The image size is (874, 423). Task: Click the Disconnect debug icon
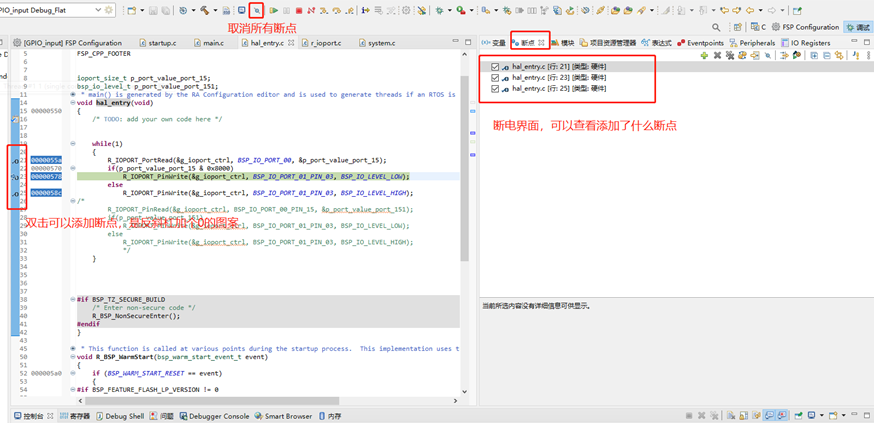pos(311,10)
